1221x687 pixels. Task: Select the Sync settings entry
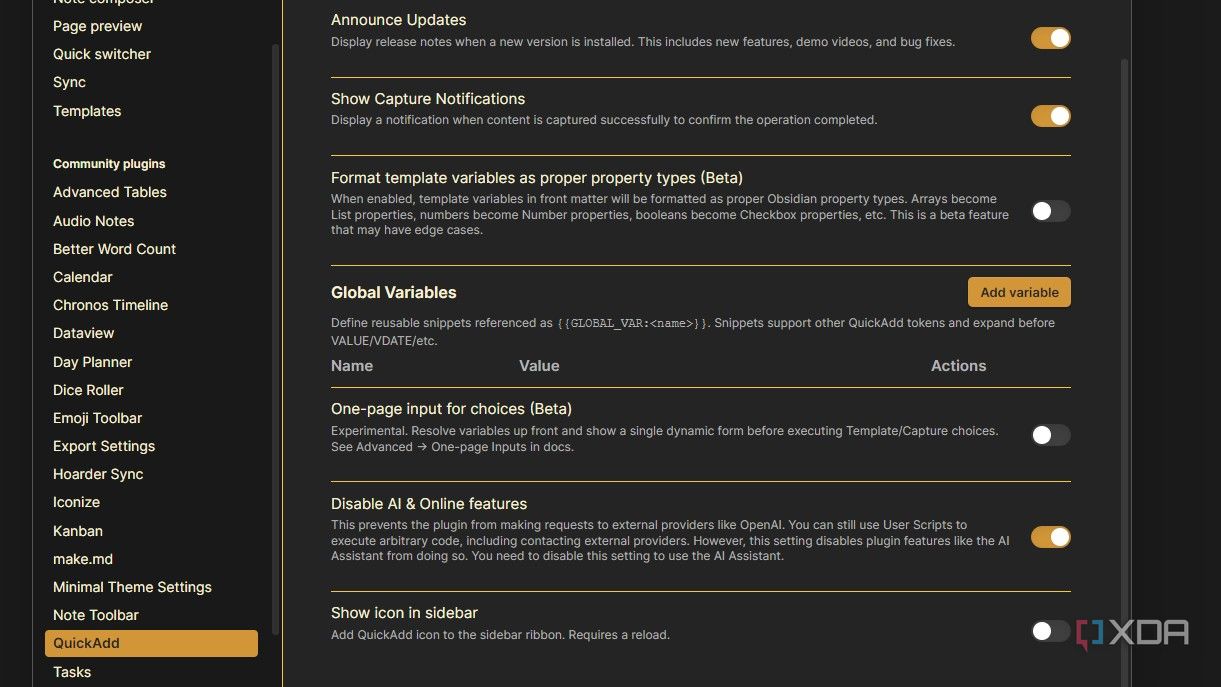coord(69,82)
